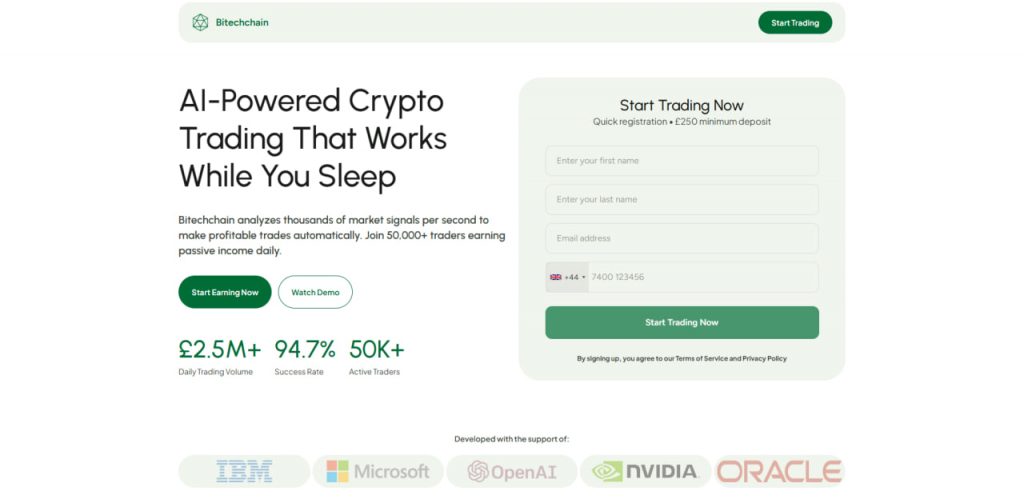The height and width of the screenshot is (503, 1024).
Task: Click the phone number input field
Action: (x=702, y=277)
